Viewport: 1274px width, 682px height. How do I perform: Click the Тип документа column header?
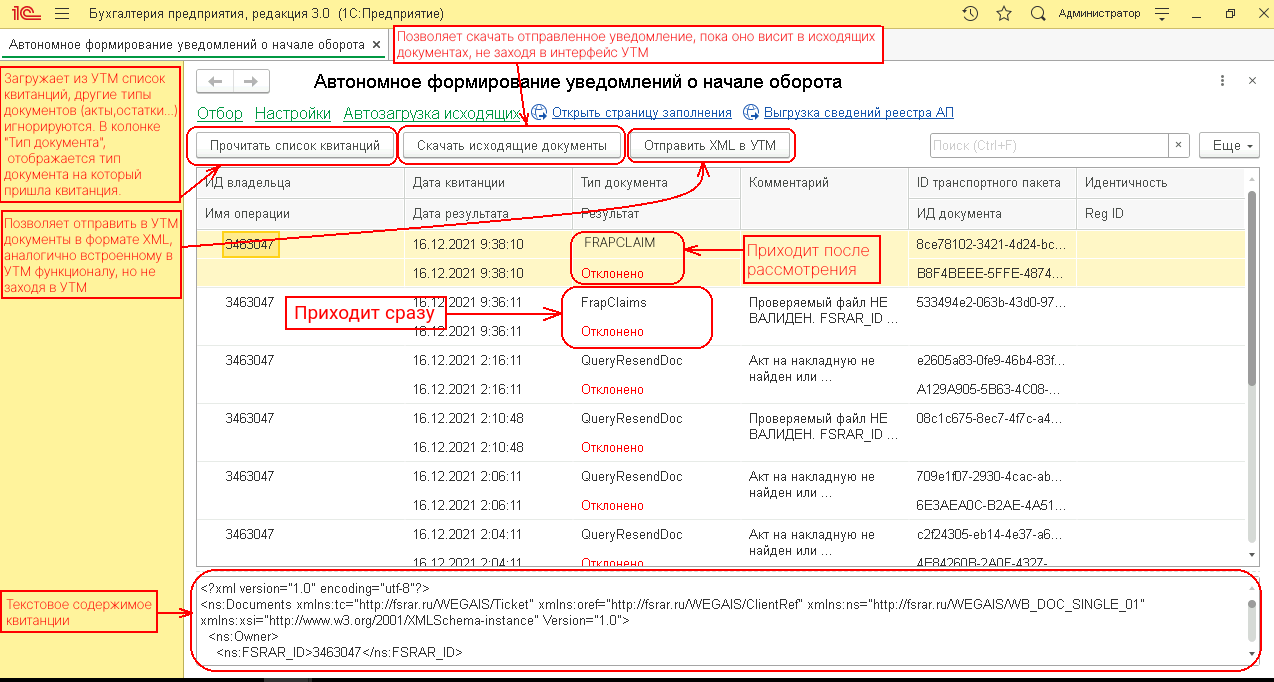coord(656,183)
